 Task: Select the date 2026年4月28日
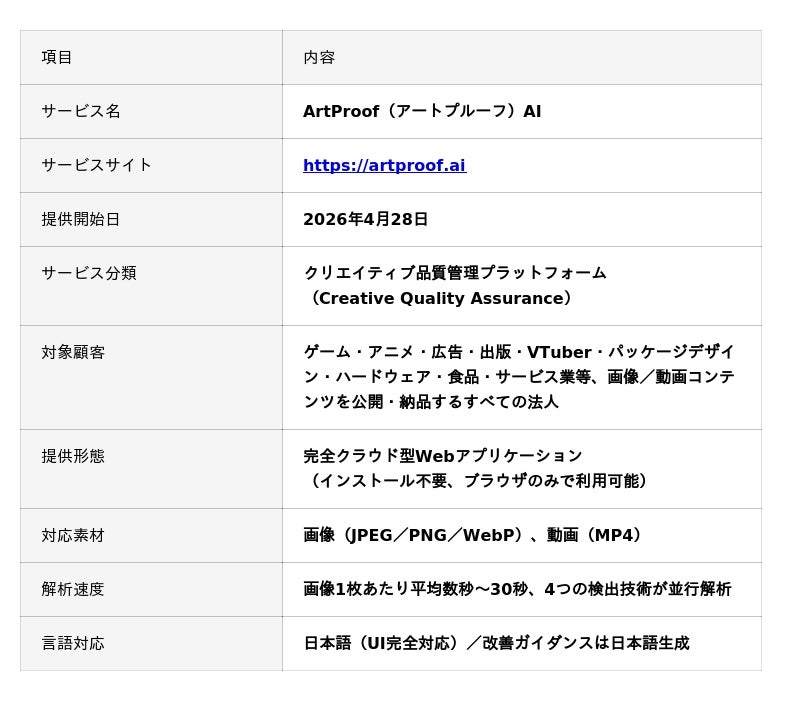(x=365, y=219)
